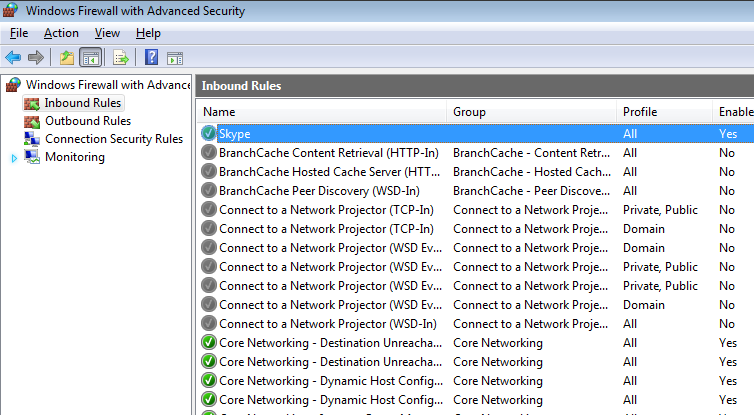Open the View menu

pos(107,33)
